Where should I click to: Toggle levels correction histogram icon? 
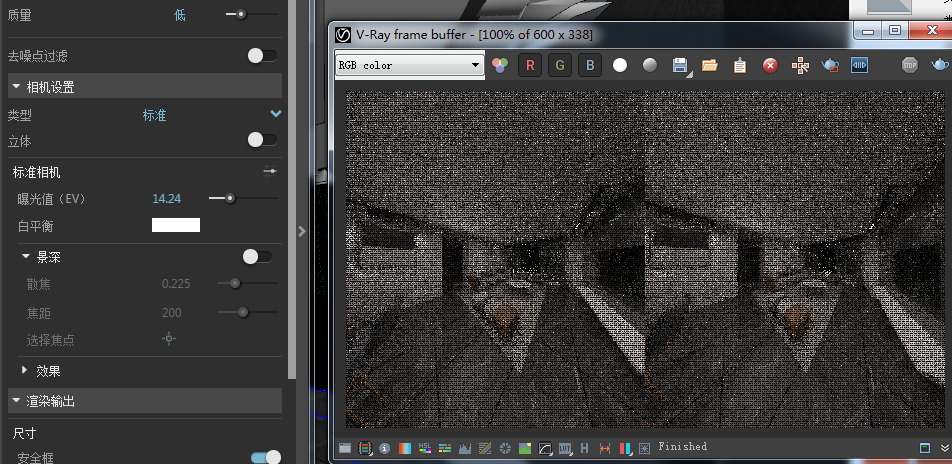tap(465, 448)
